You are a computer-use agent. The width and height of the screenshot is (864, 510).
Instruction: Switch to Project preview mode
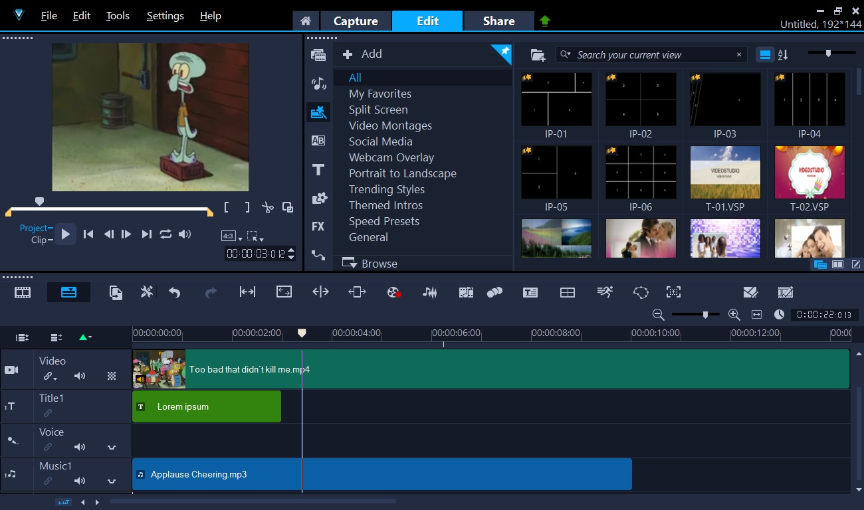tap(34, 227)
